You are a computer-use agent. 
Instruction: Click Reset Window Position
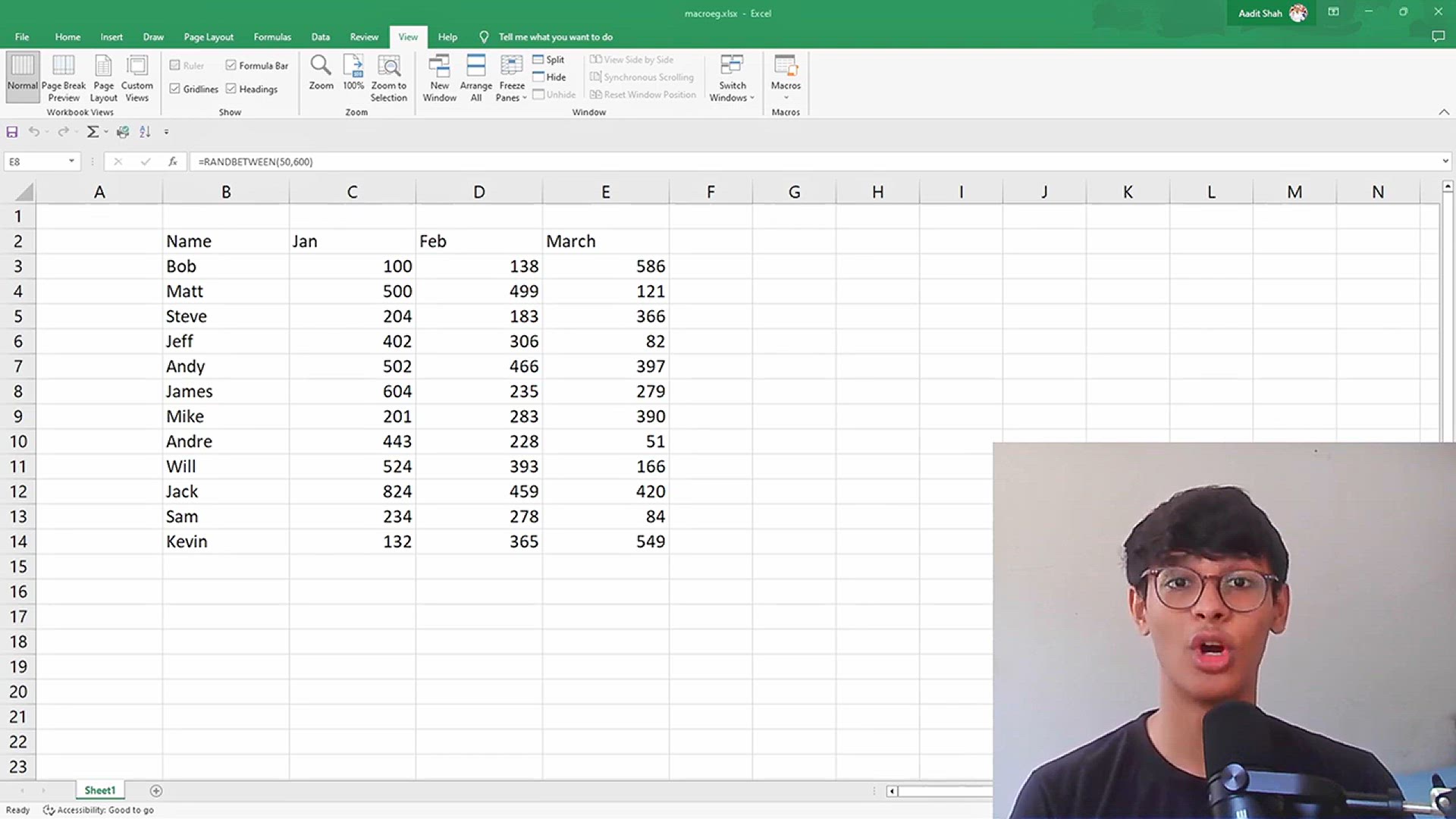tap(643, 94)
